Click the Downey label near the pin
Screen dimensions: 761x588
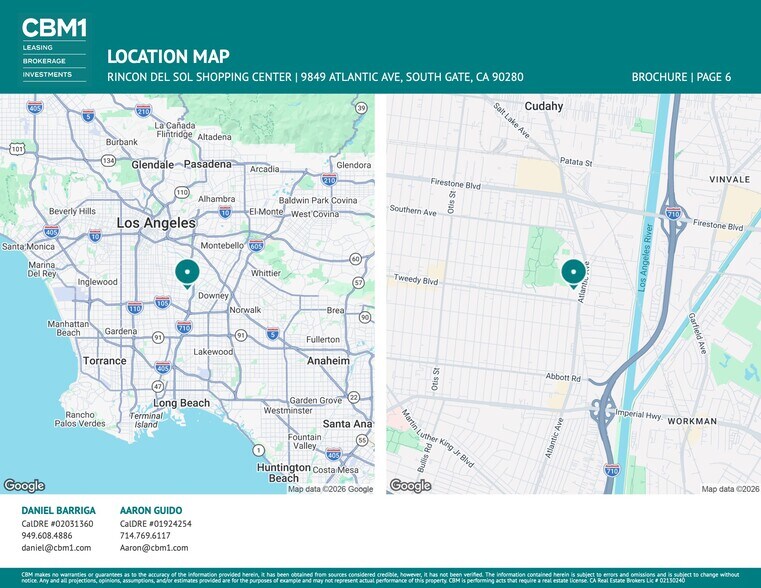(x=213, y=295)
